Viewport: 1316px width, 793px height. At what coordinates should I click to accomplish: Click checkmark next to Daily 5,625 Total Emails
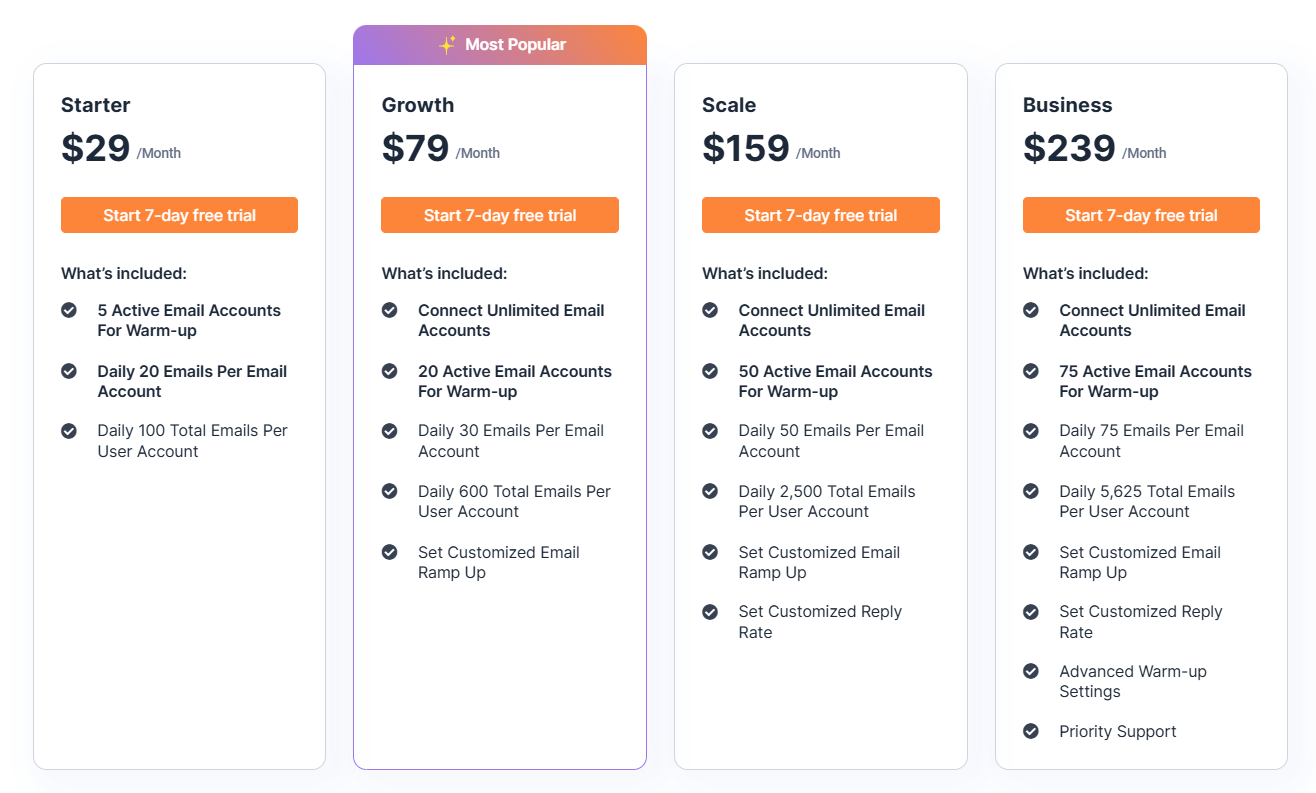click(1031, 491)
